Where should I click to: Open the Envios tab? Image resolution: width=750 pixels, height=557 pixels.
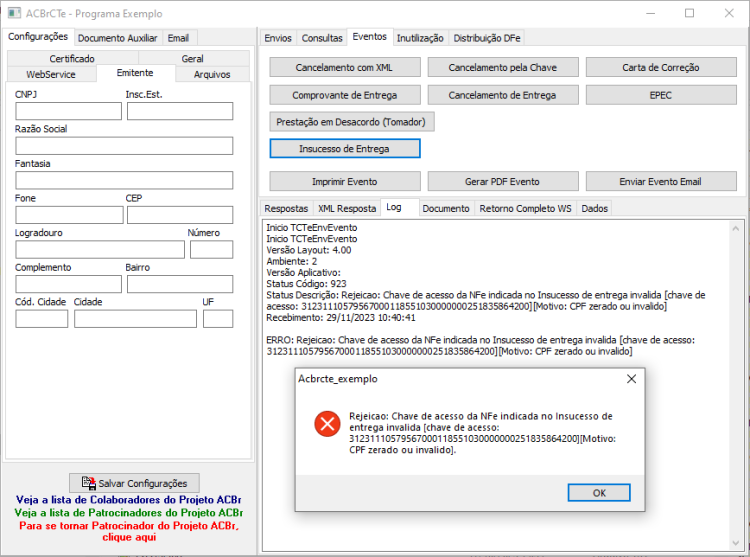click(x=278, y=38)
